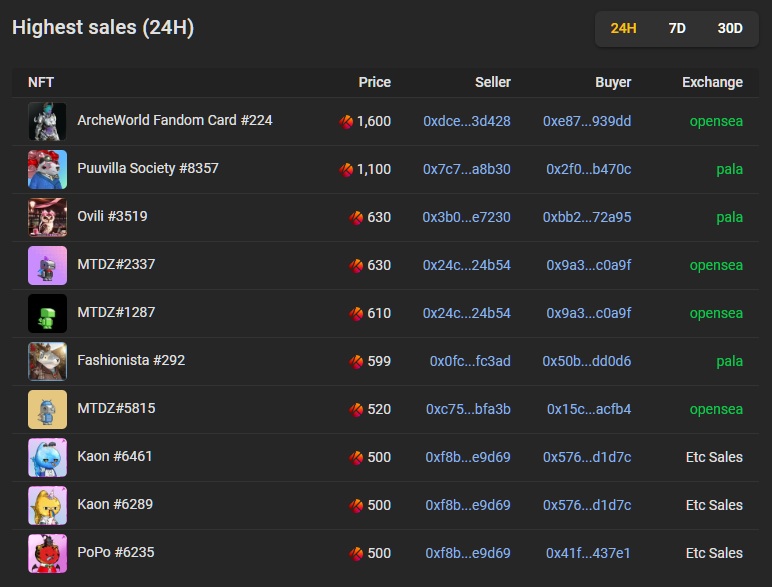Select the MTDZ#1287 name text
Image resolution: width=772 pixels, height=587 pixels.
click(116, 312)
